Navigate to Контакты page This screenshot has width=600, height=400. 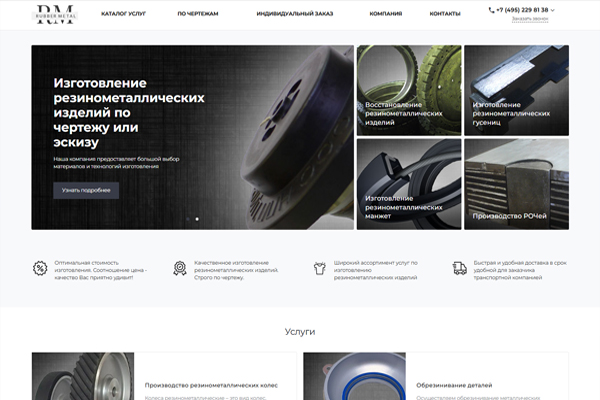pos(445,14)
